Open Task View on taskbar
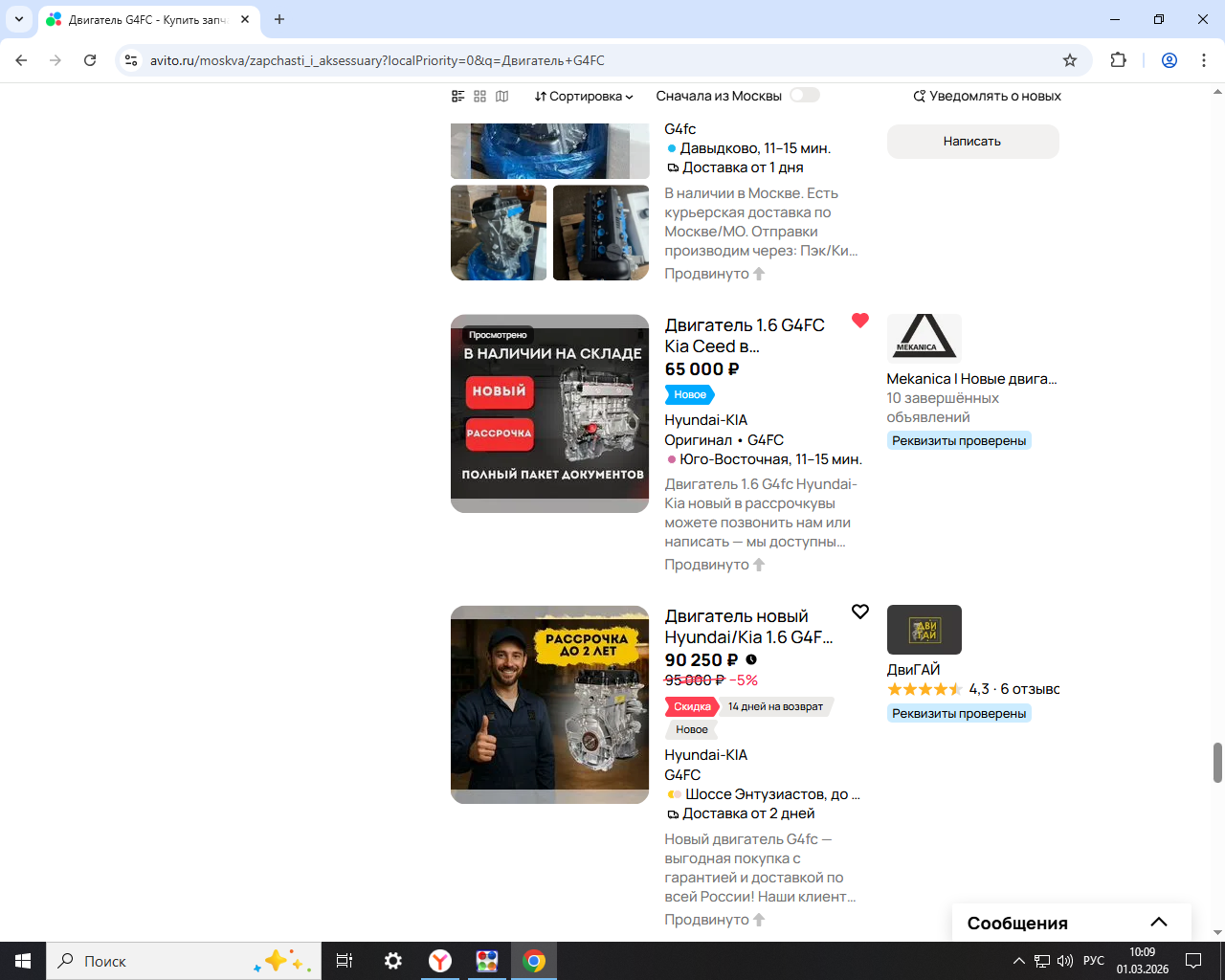The height and width of the screenshot is (980, 1225). (x=345, y=961)
